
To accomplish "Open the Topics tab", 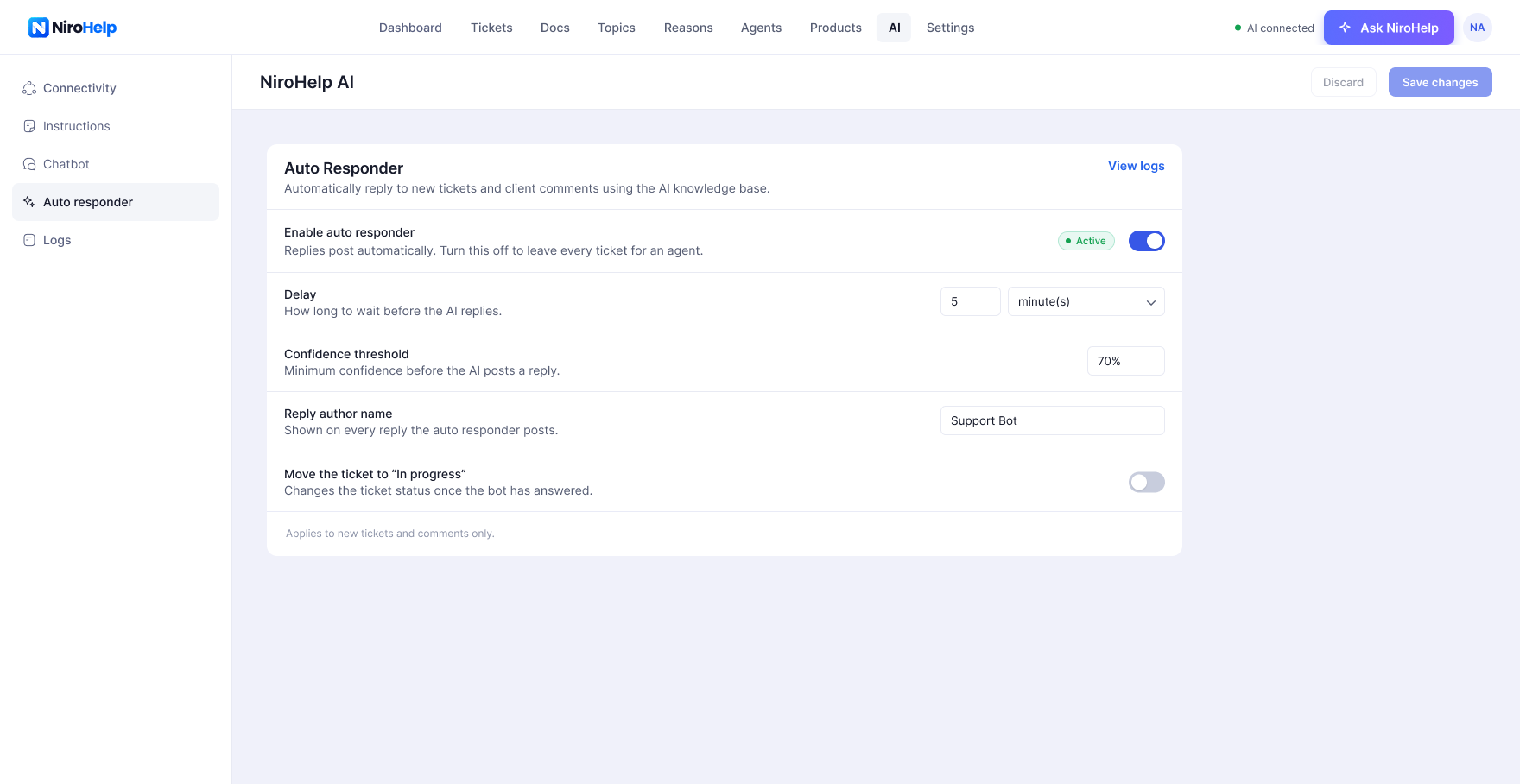I will click(617, 28).
